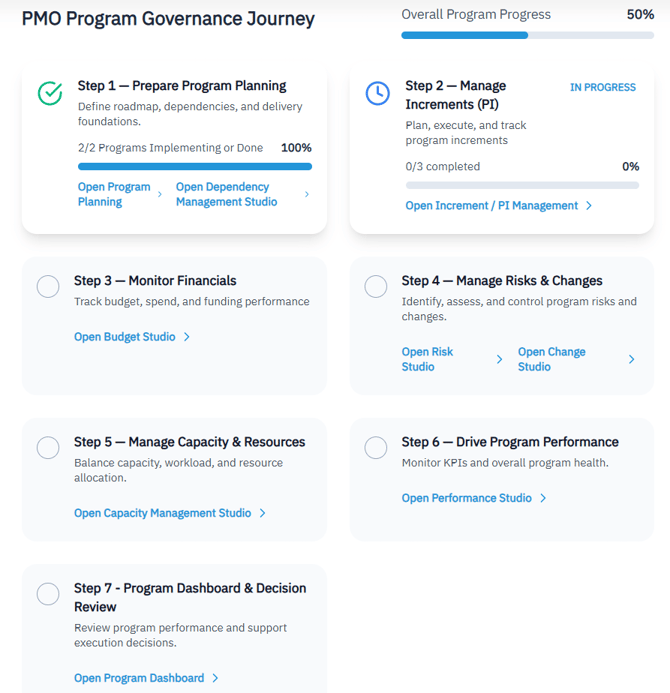Open Performance Studio link
The width and height of the screenshot is (670, 693).
467,498
